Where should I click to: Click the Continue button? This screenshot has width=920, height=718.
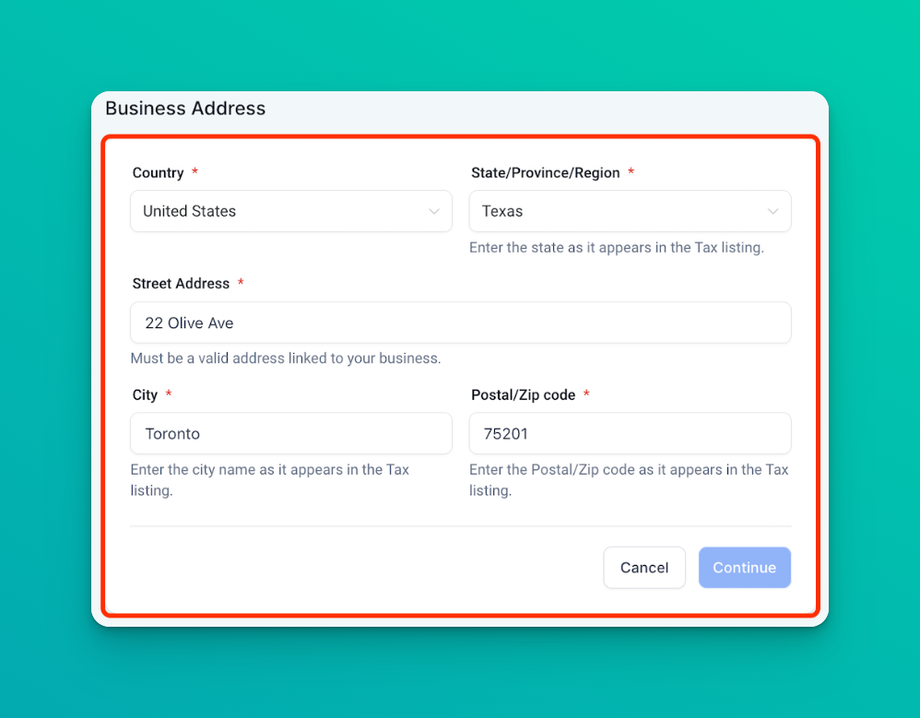click(744, 568)
